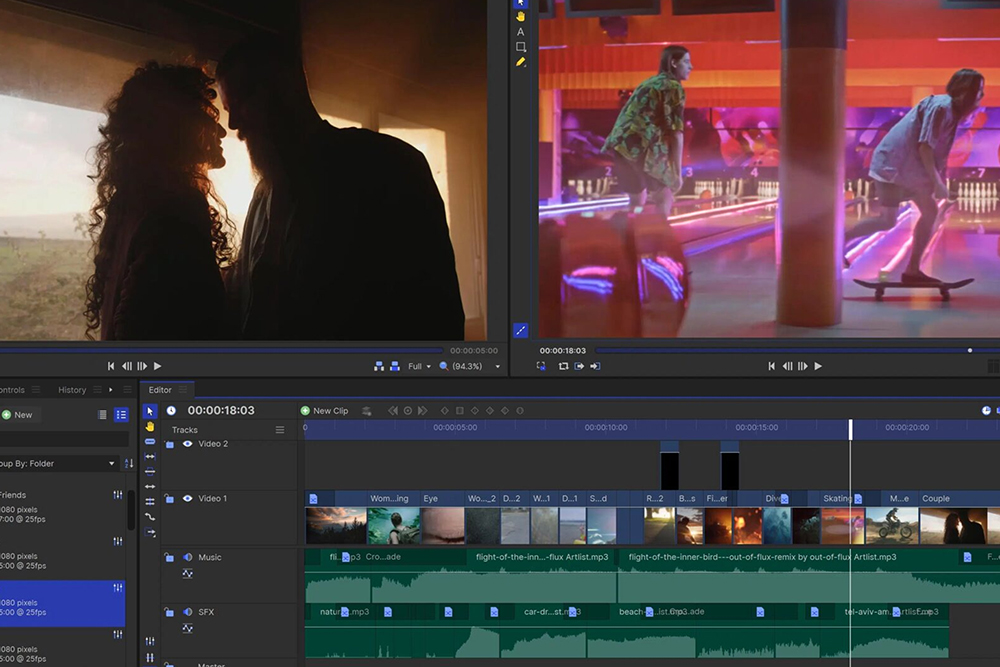
Task: Hide the Video 2 track
Action: click(187, 444)
